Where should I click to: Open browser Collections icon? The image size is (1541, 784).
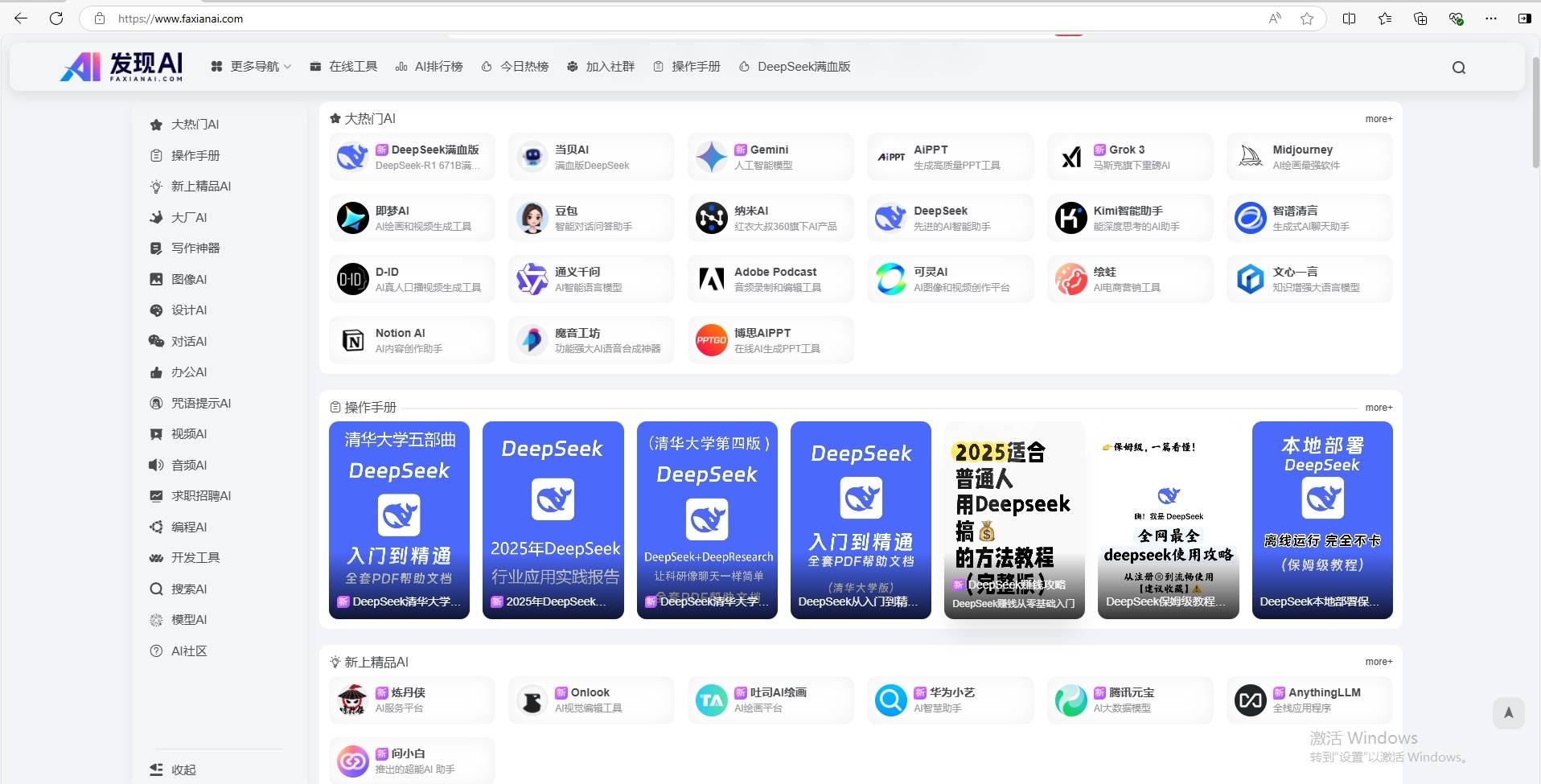(x=1420, y=18)
